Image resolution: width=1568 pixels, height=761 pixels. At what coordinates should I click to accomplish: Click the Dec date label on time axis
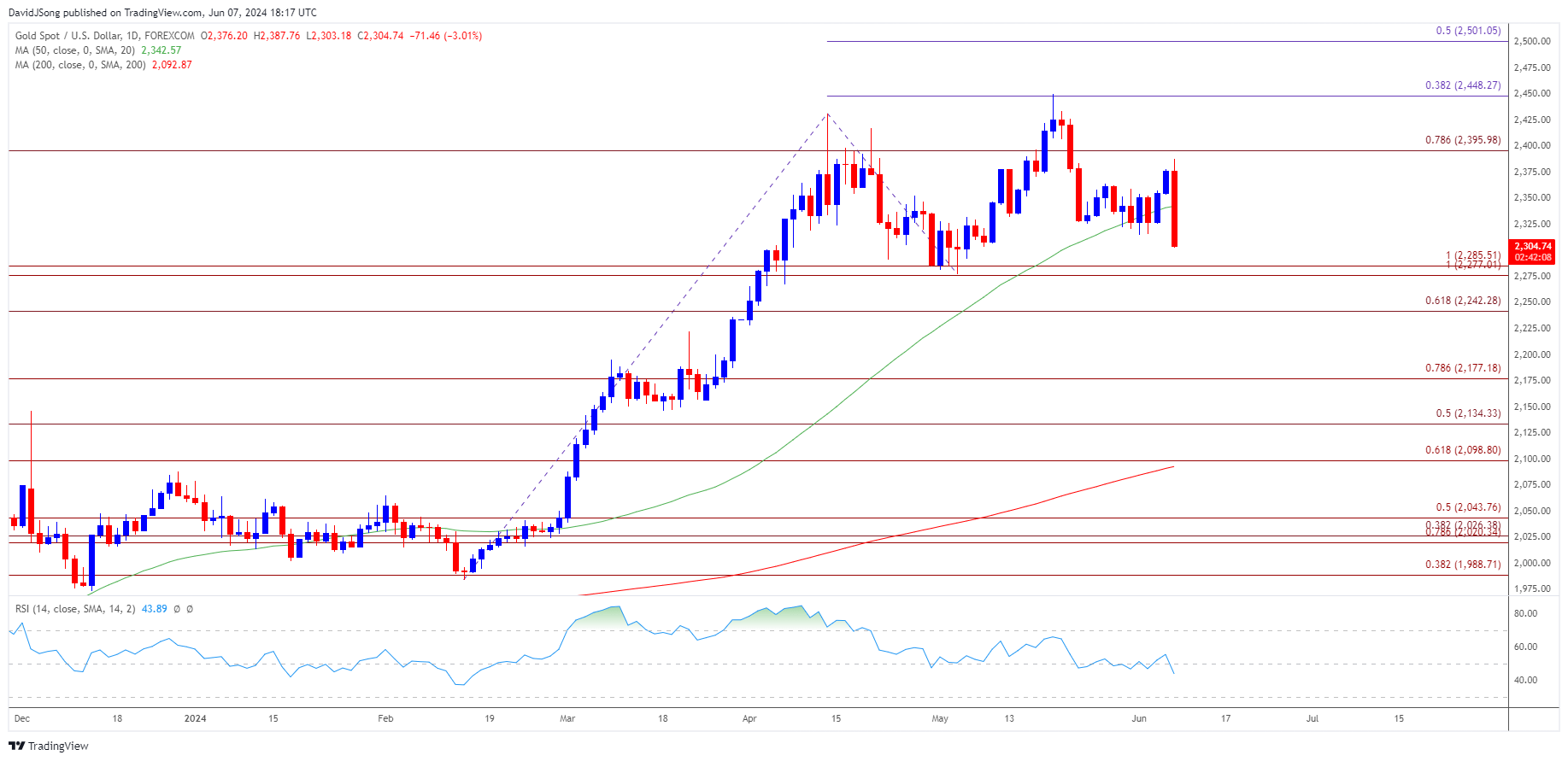pyautogui.click(x=22, y=718)
